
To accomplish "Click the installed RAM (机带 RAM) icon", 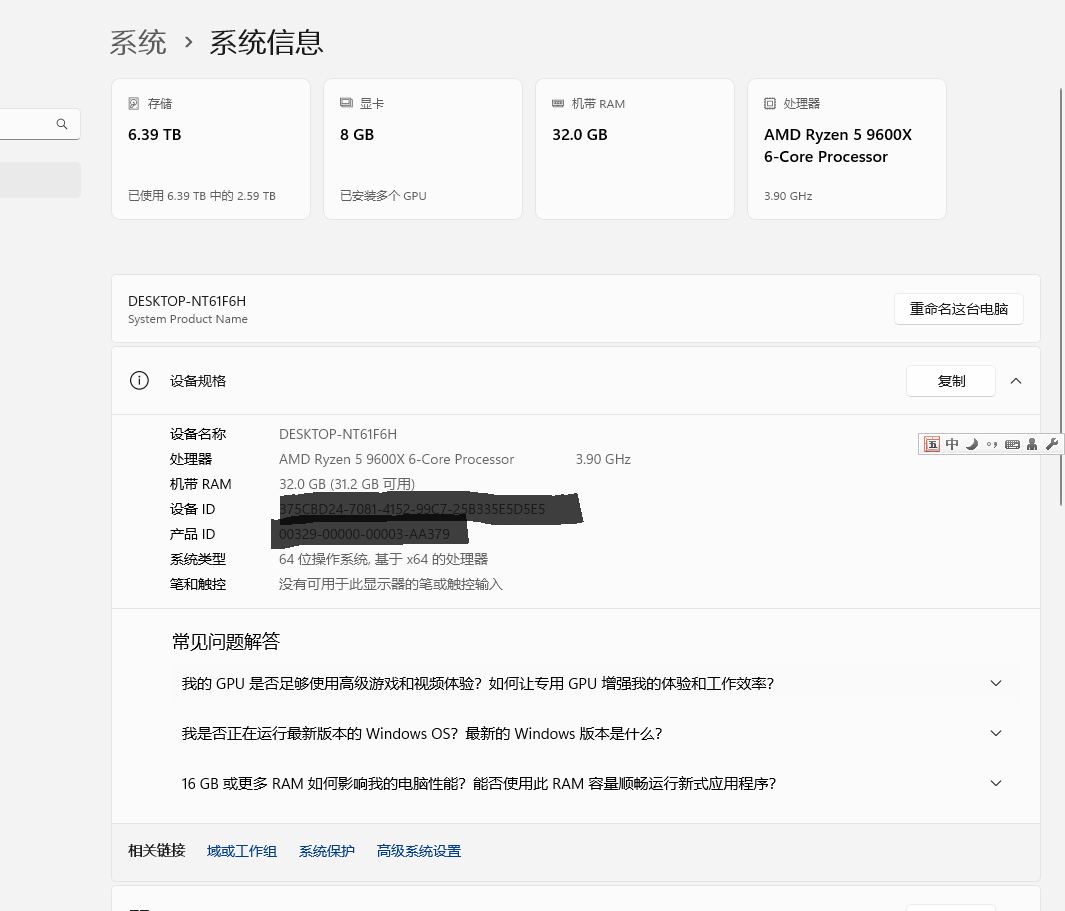I will (558, 103).
